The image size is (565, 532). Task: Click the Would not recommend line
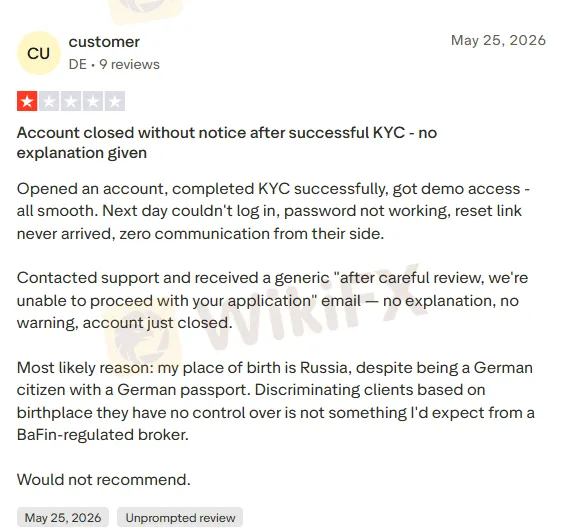point(103,479)
